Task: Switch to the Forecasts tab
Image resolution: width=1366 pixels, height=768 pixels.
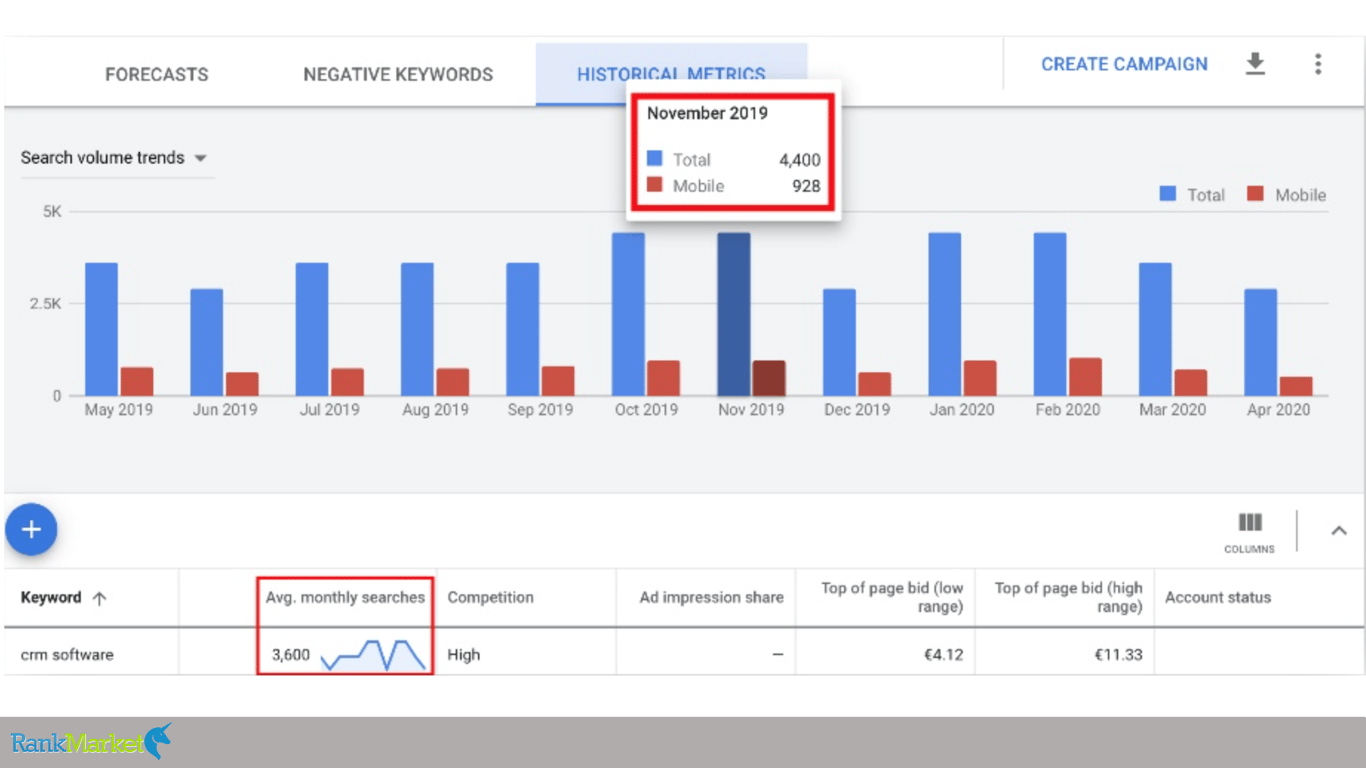Action: click(x=157, y=74)
